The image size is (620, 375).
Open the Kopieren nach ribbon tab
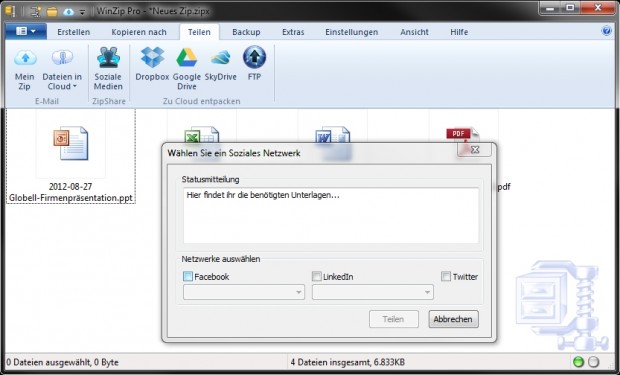139,32
